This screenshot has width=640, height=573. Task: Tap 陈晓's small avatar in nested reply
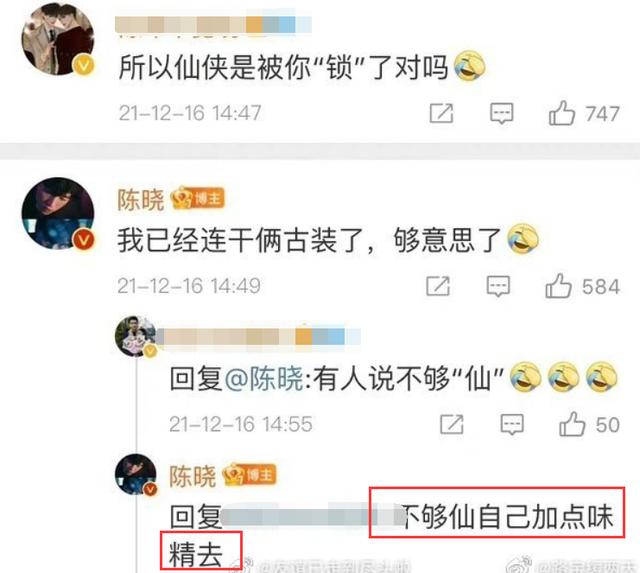136,474
